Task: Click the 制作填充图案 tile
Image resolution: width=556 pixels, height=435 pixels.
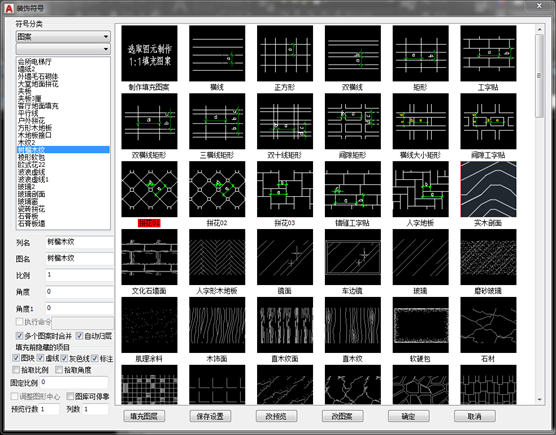Action: click(x=149, y=53)
